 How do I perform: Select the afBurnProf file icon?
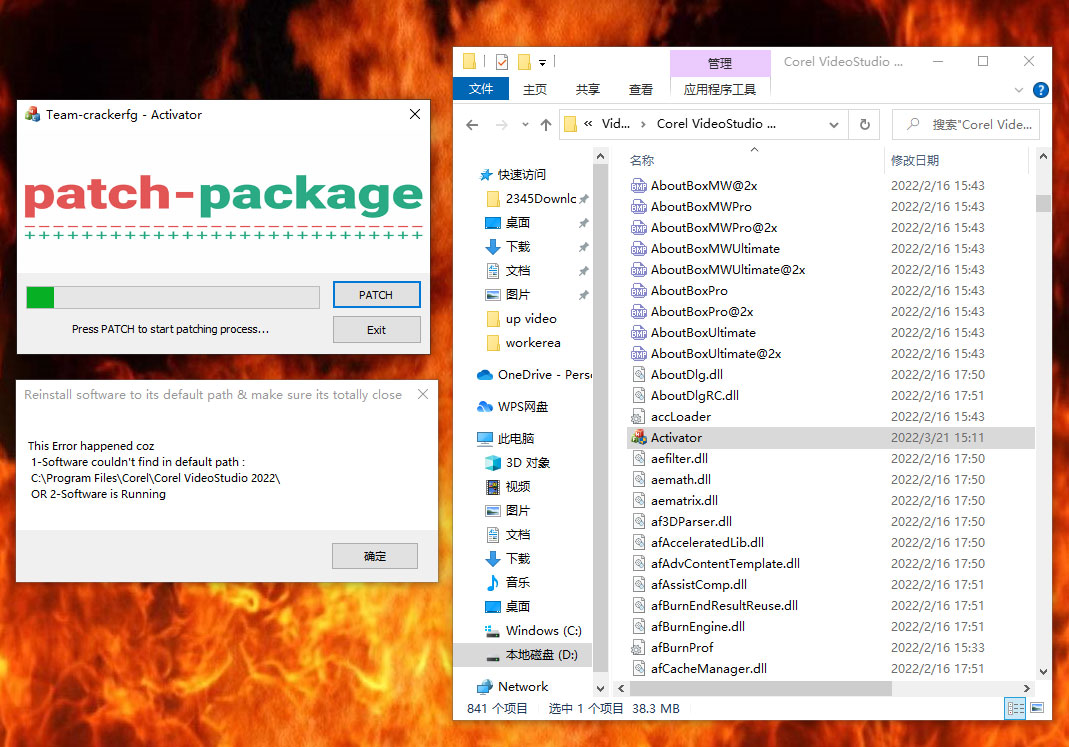(639, 647)
